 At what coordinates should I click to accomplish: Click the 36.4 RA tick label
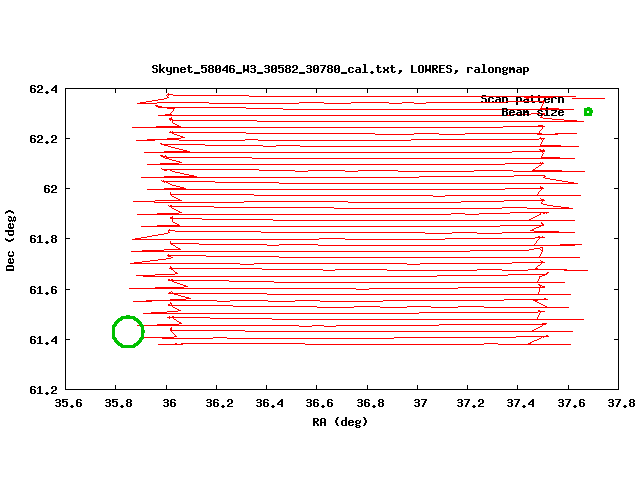pos(269,403)
